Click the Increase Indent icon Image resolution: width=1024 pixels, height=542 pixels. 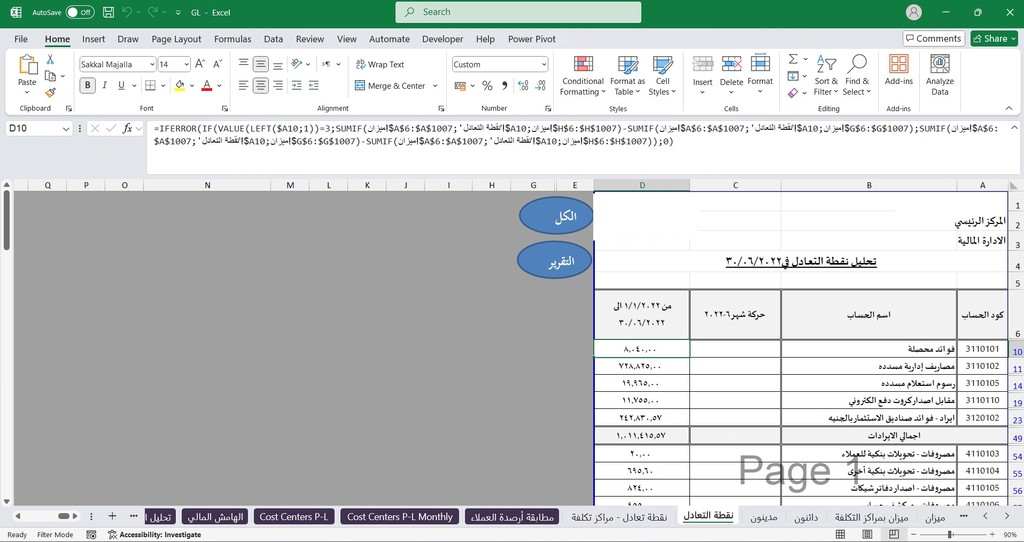[x=313, y=86]
